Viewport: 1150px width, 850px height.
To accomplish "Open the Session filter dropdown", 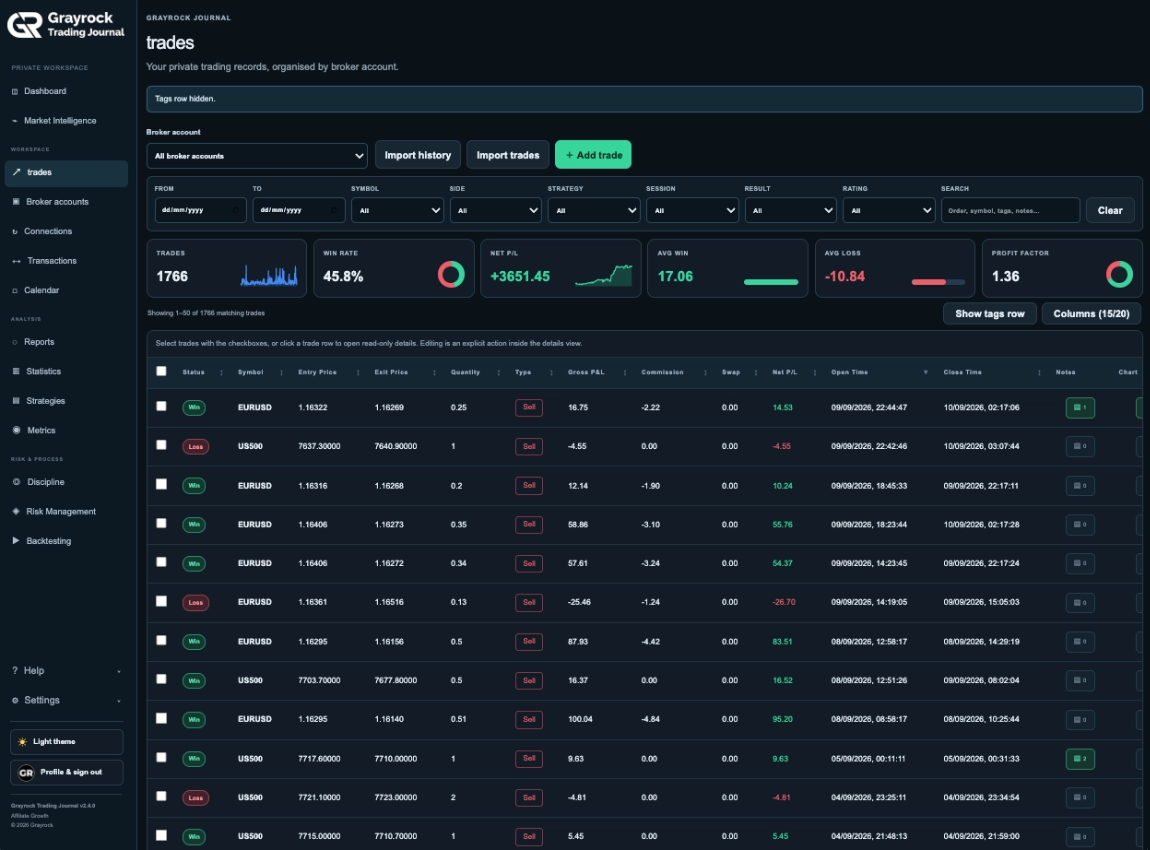I will [692, 210].
